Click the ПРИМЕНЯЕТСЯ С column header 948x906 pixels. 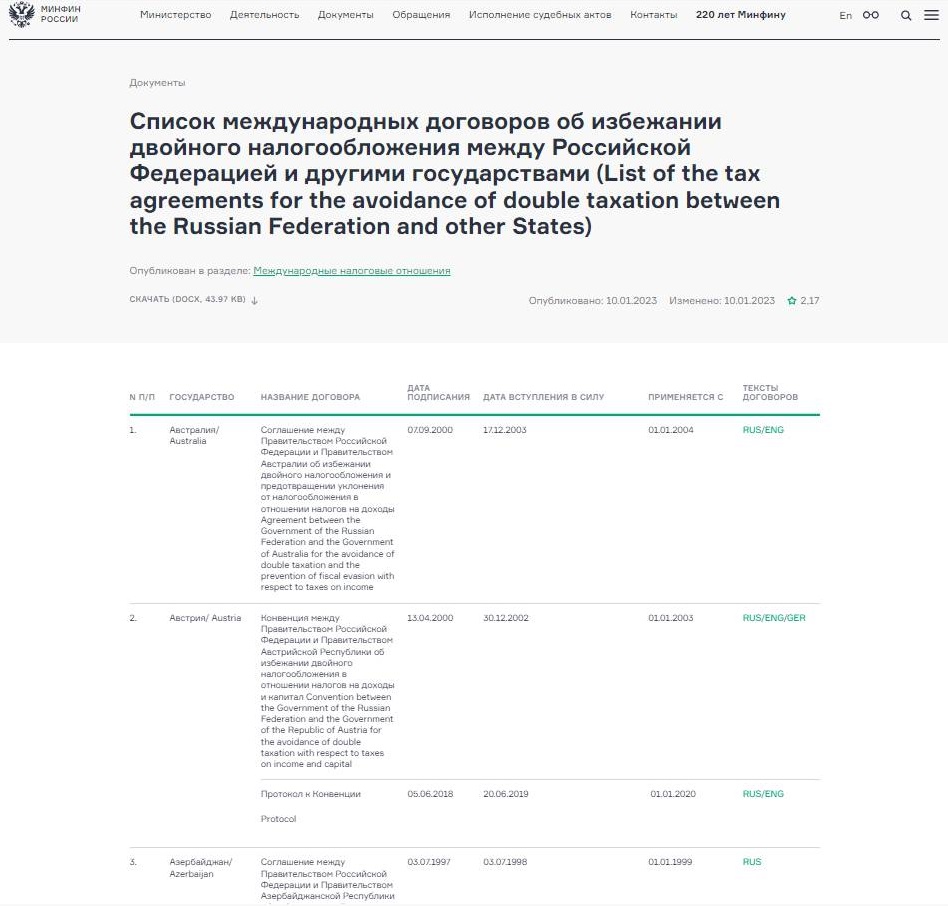pos(686,397)
